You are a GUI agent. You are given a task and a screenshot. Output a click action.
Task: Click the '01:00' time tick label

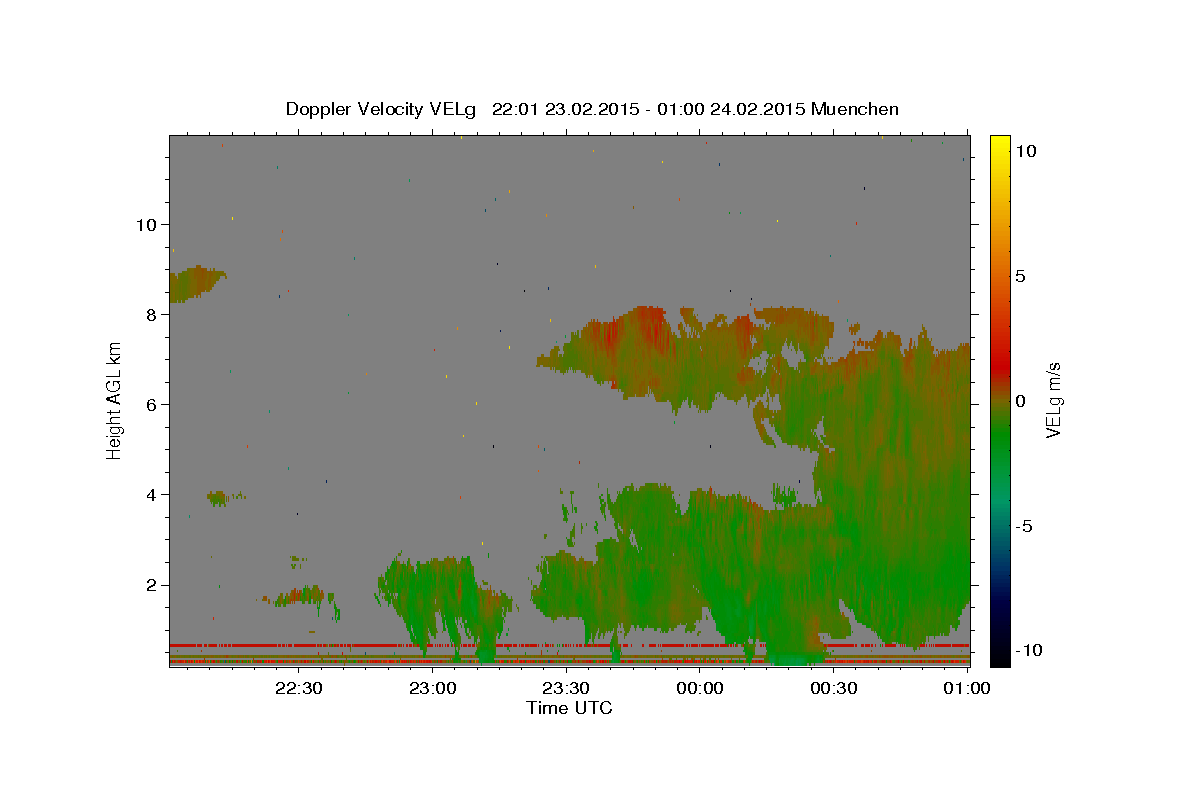(x=967, y=688)
